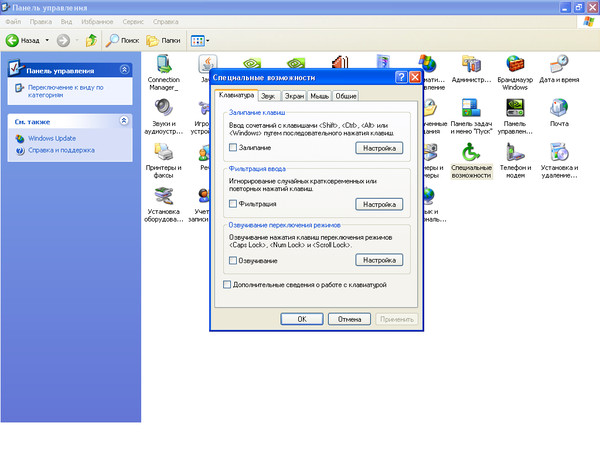Open the Connection Manager icon
This screenshot has width=600, height=450.
point(164,73)
